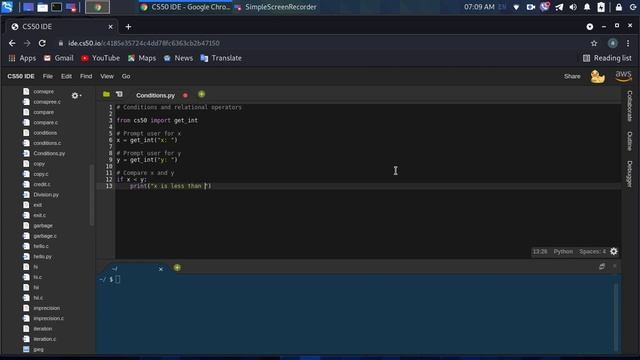Viewport: 640px width, 360px height.
Task: Open the Gmail bookmark
Action: point(59,58)
